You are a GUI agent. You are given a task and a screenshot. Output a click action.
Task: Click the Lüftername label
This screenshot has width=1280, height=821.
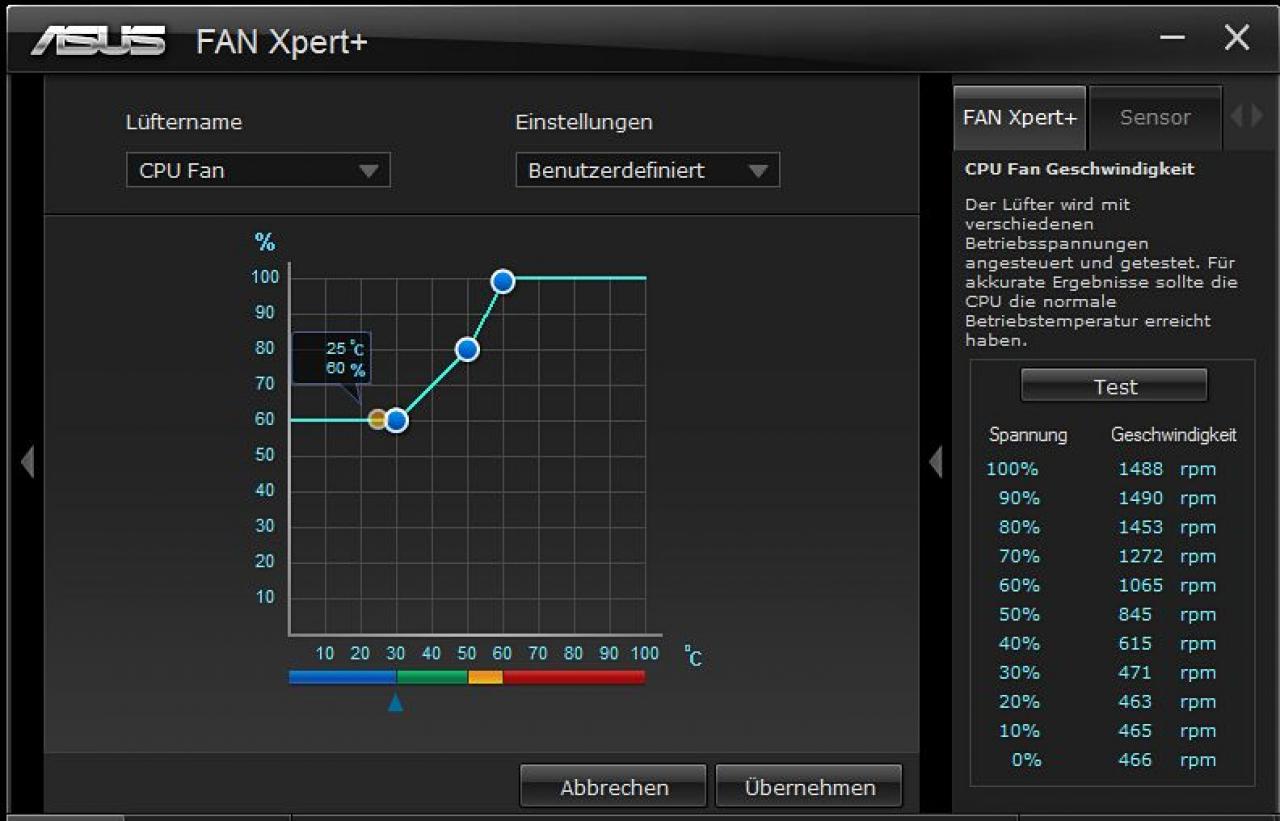coord(184,122)
